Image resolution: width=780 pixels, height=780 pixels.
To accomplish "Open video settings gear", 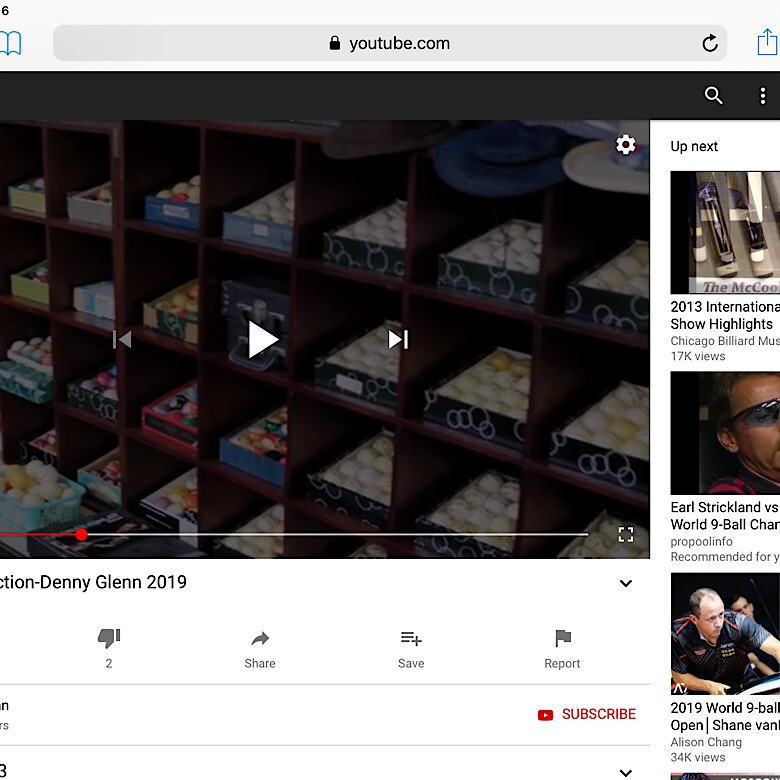I will pos(626,145).
